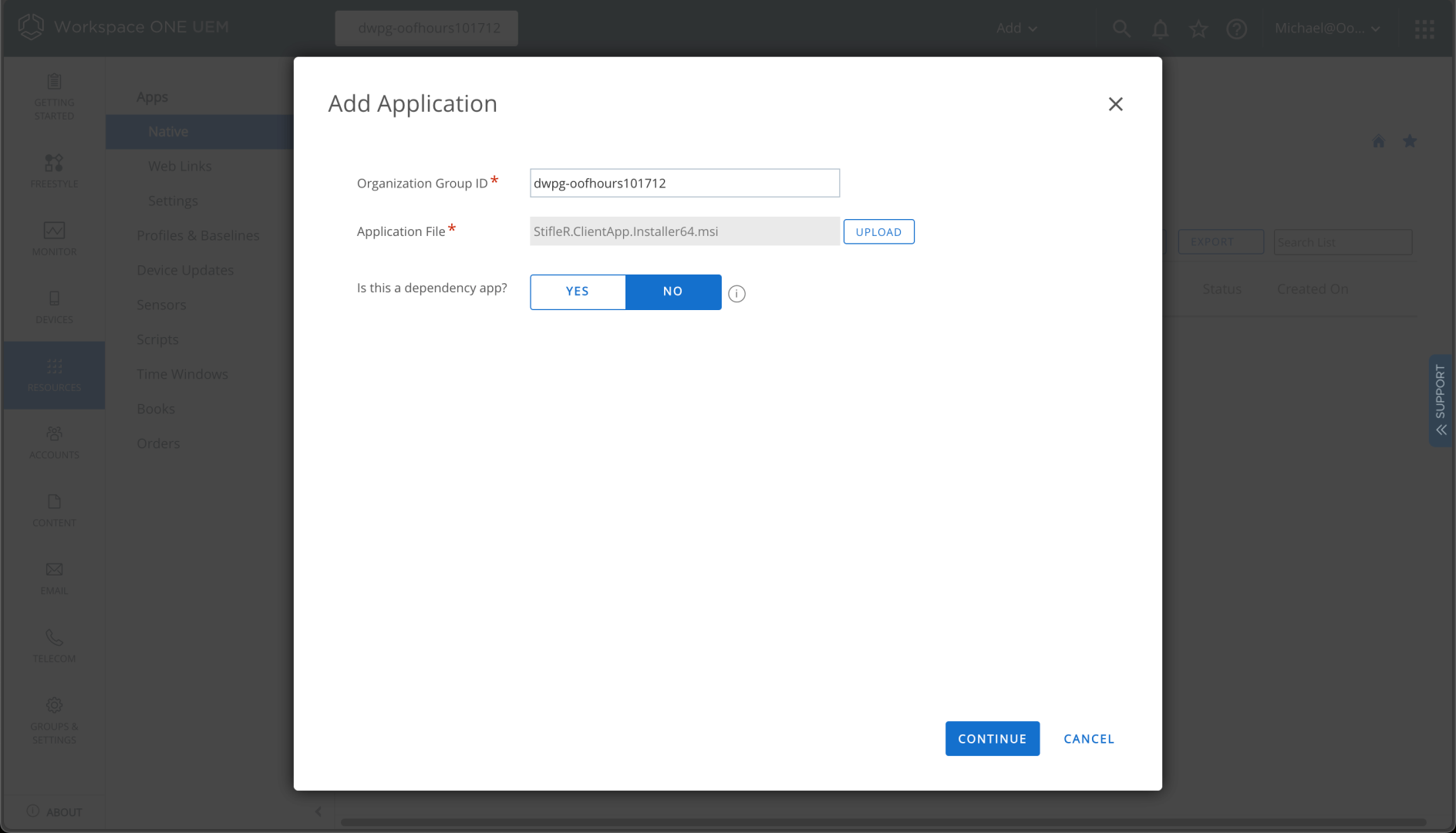Open the Devices section in sidebar

(54, 307)
